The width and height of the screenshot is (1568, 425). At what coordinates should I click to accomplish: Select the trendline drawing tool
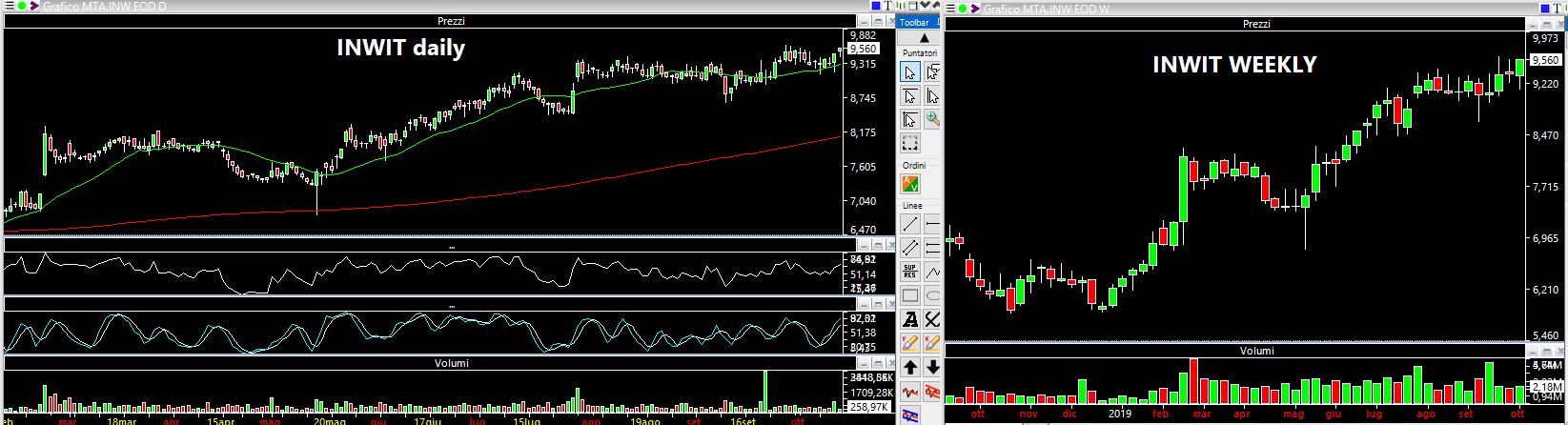pos(910,224)
